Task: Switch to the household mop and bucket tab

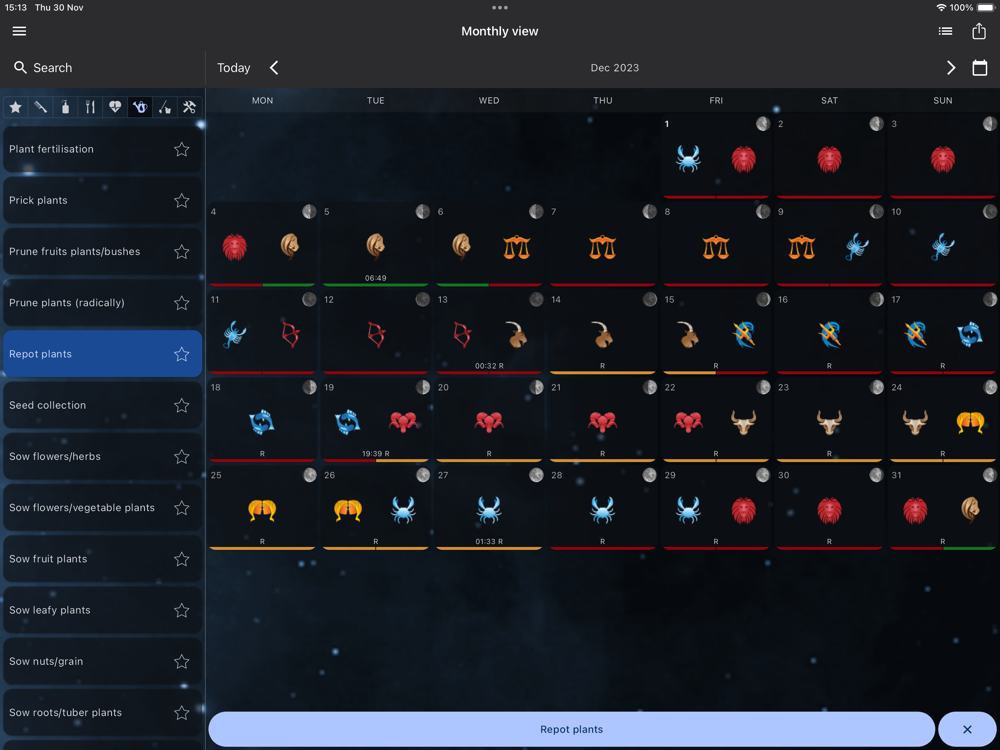Action: [x=165, y=107]
